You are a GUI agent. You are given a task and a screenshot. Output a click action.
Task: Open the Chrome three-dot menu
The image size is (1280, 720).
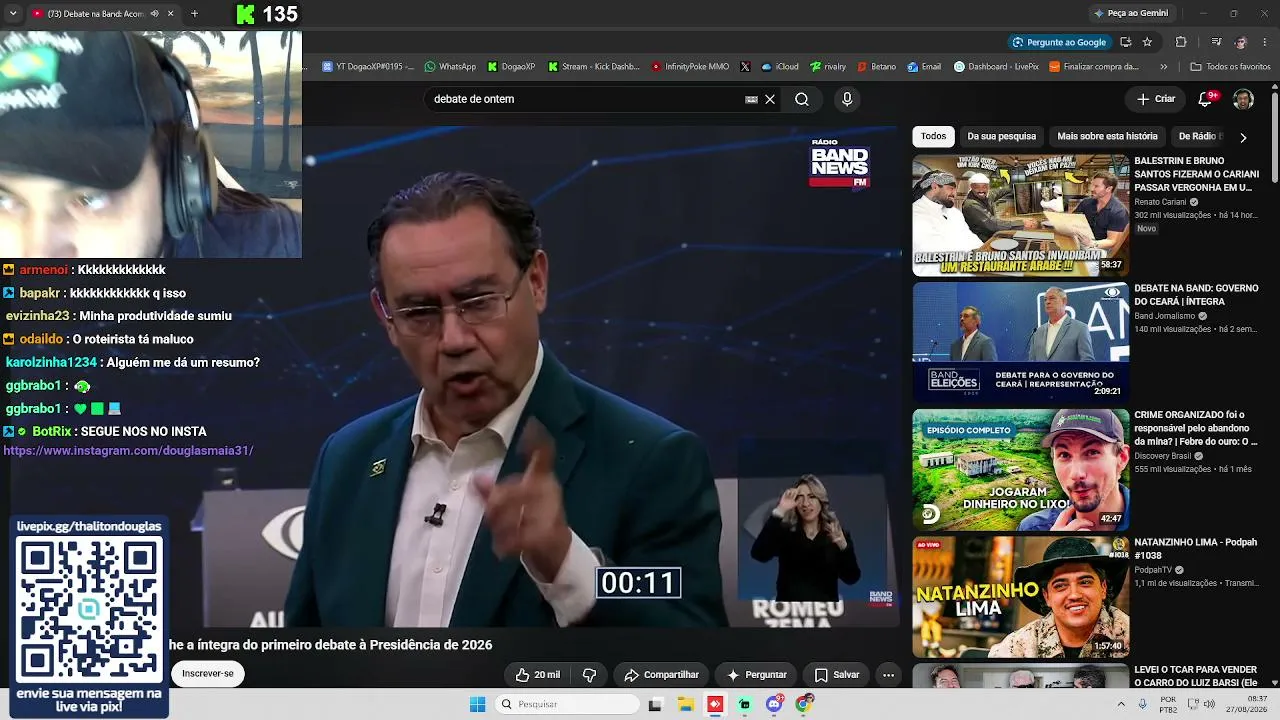coord(1266,42)
